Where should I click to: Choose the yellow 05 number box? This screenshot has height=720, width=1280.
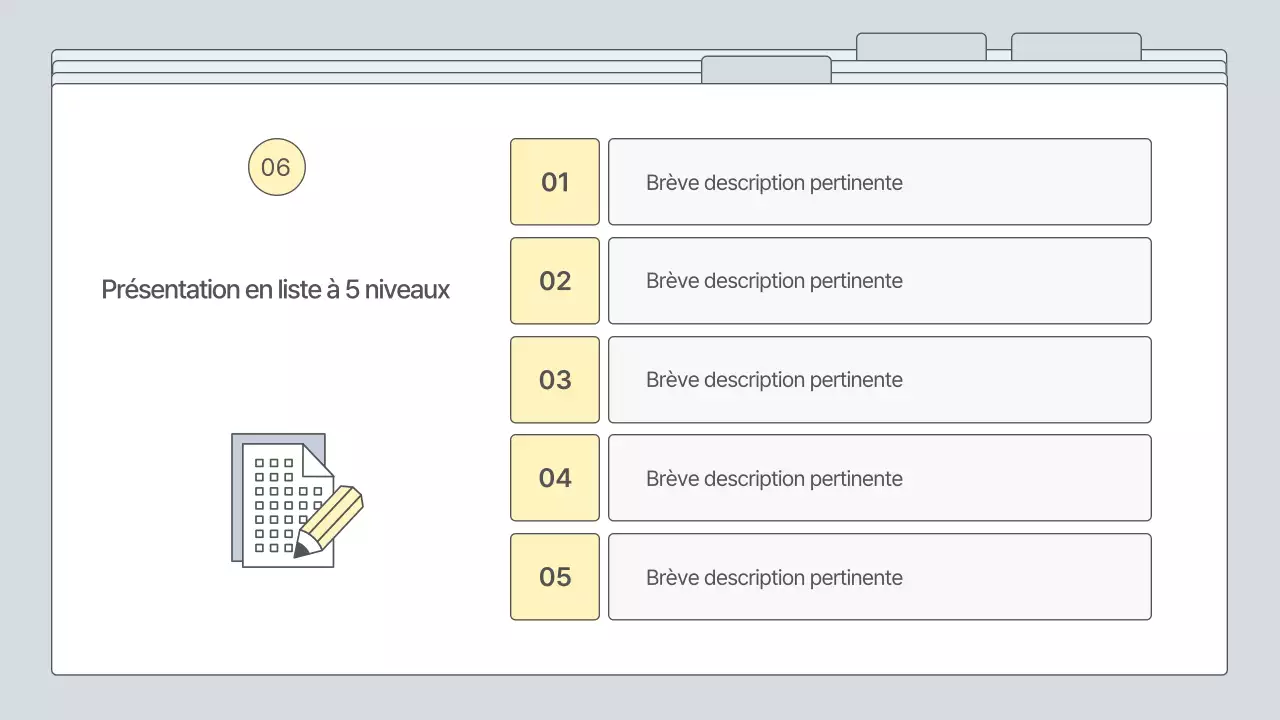[555, 577]
